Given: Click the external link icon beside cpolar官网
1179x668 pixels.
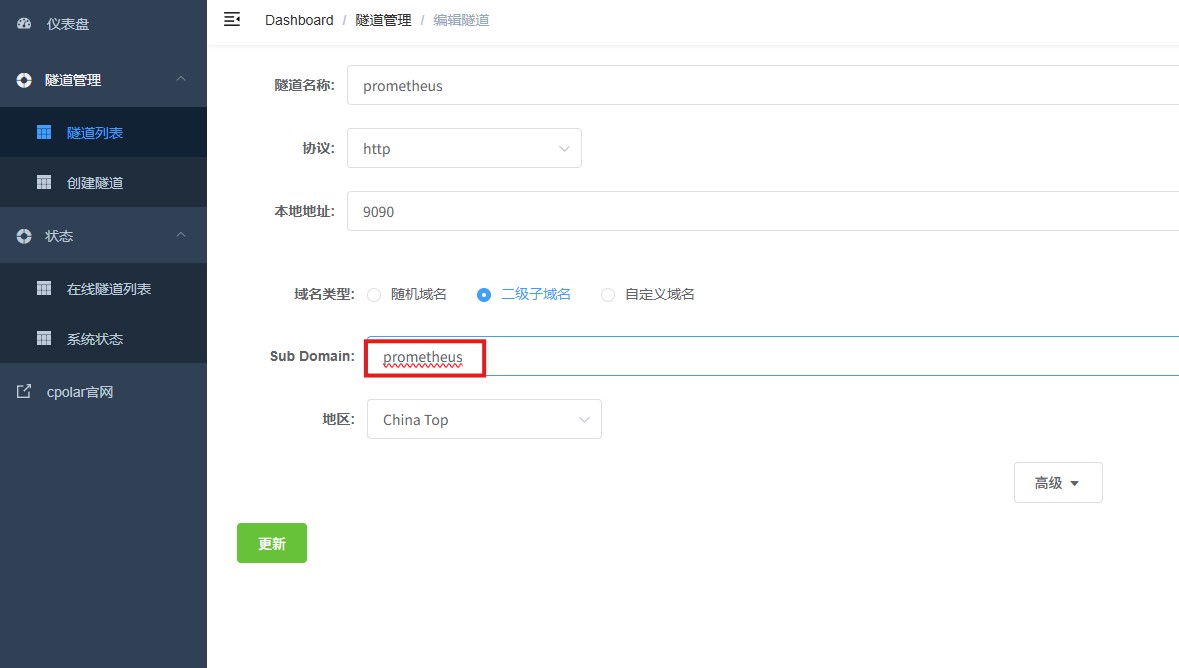Looking at the screenshot, I should [24, 391].
